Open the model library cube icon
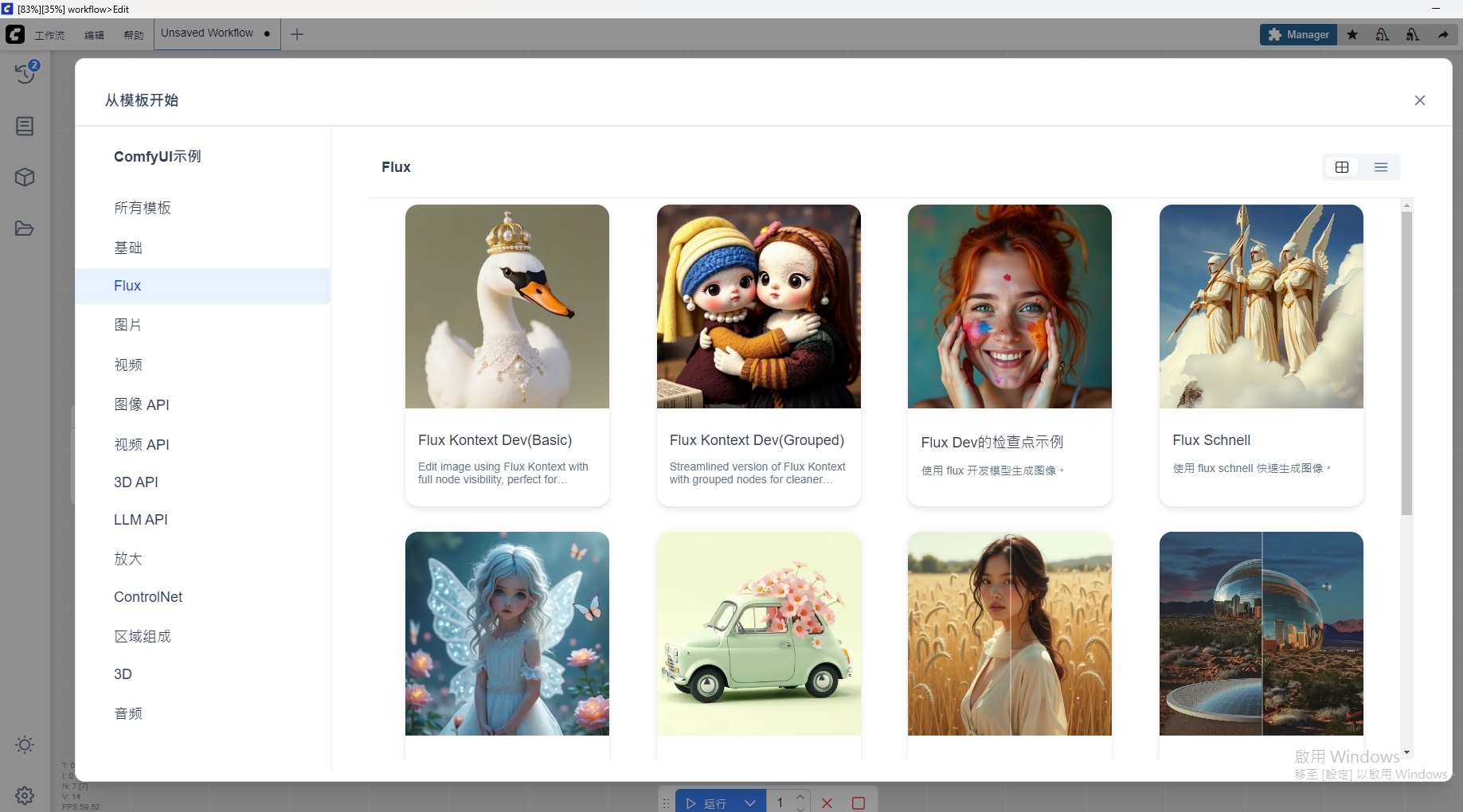This screenshot has height=812, width=1463. point(25,177)
